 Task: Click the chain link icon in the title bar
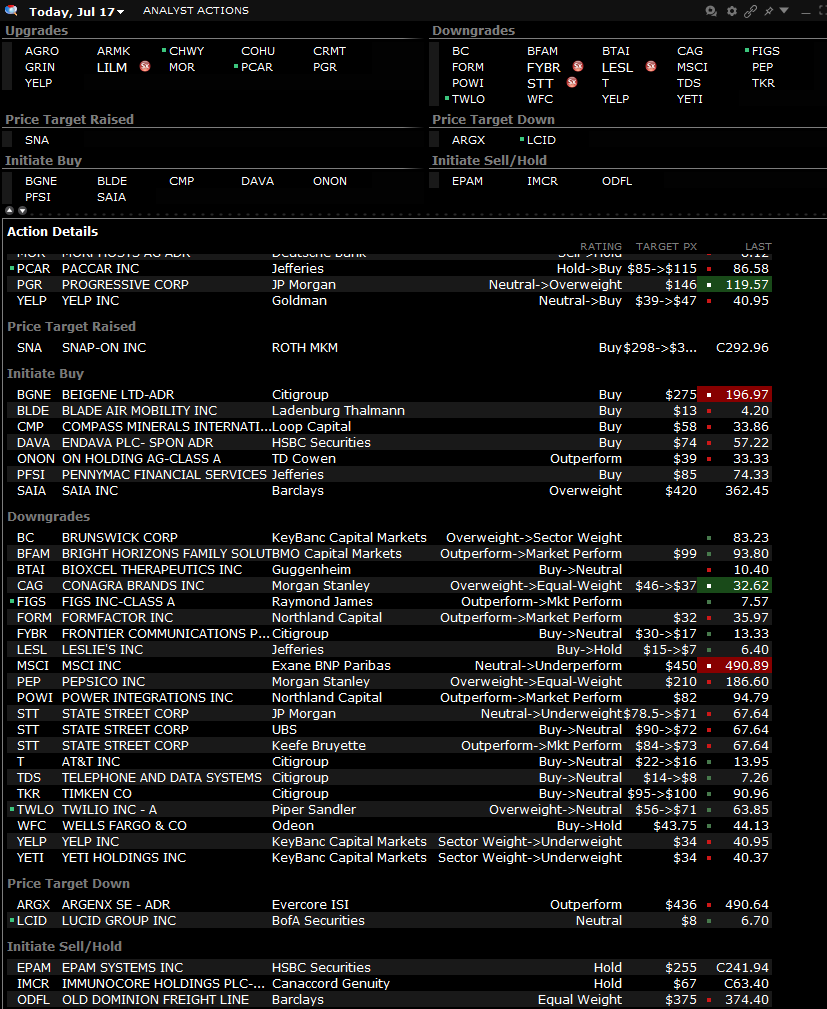(x=751, y=11)
